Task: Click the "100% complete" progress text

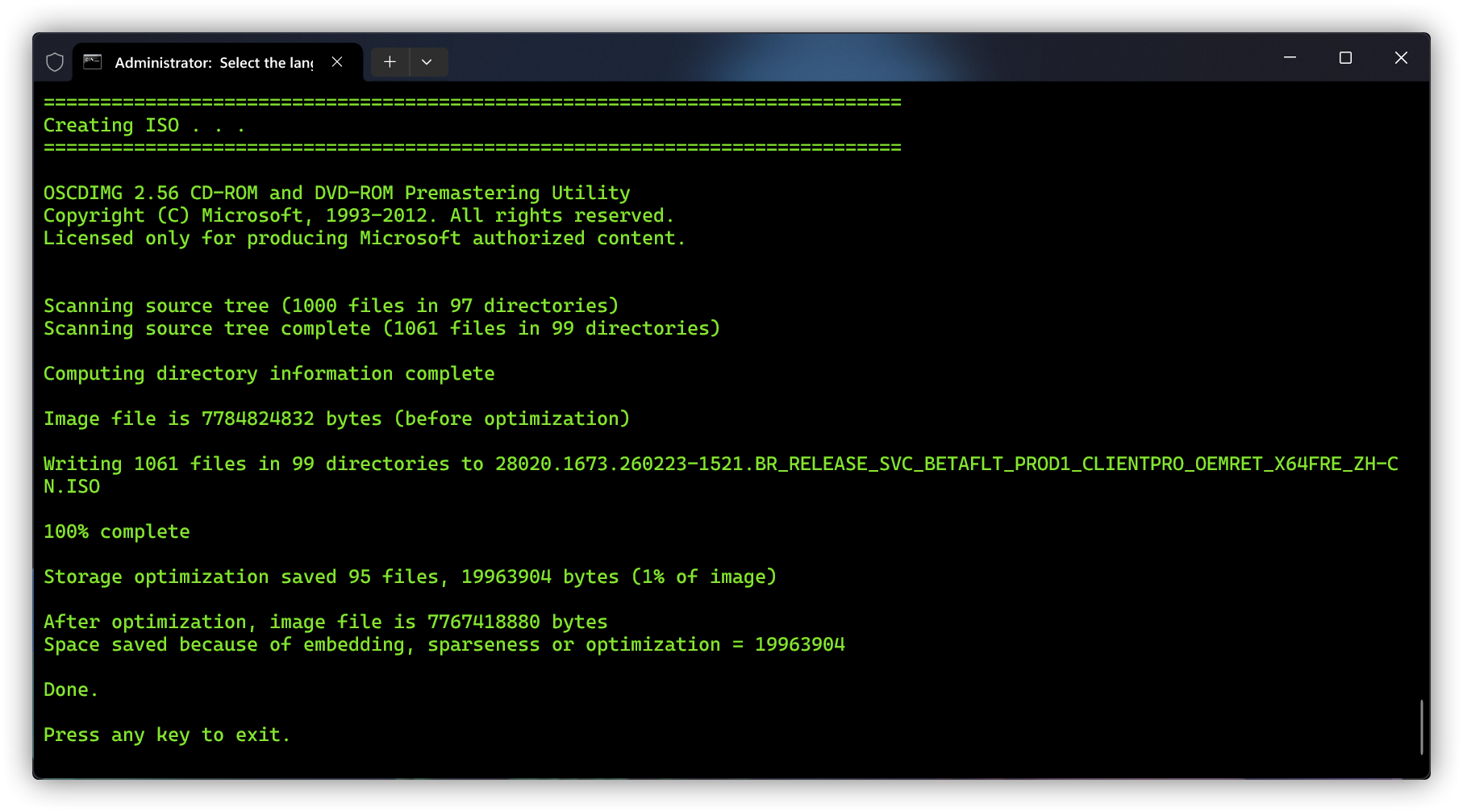Action: pos(117,531)
